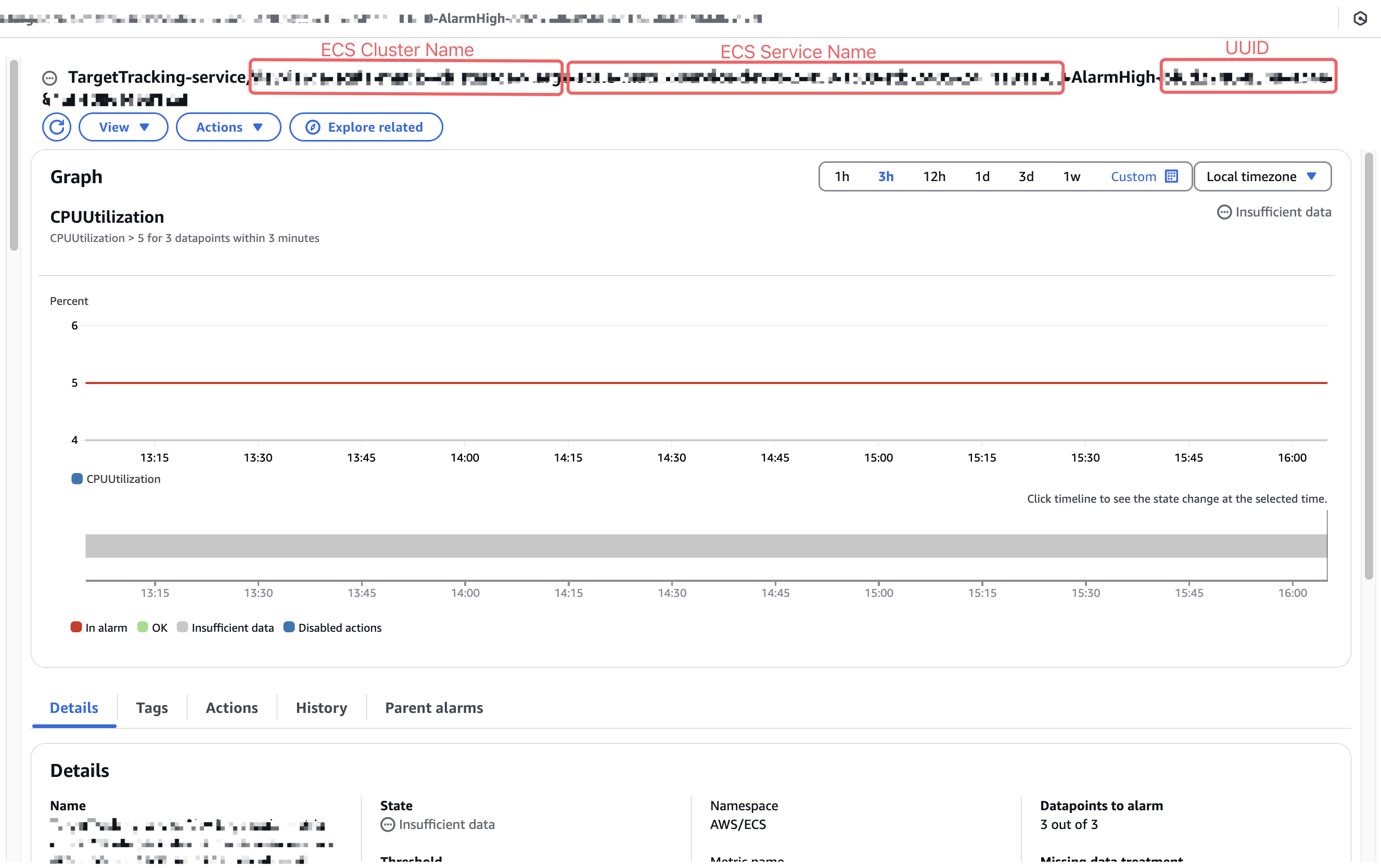Viewport: 1381px width, 868px height.
Task: Click the Insufficient data status icon above graph
Action: tap(1224, 212)
